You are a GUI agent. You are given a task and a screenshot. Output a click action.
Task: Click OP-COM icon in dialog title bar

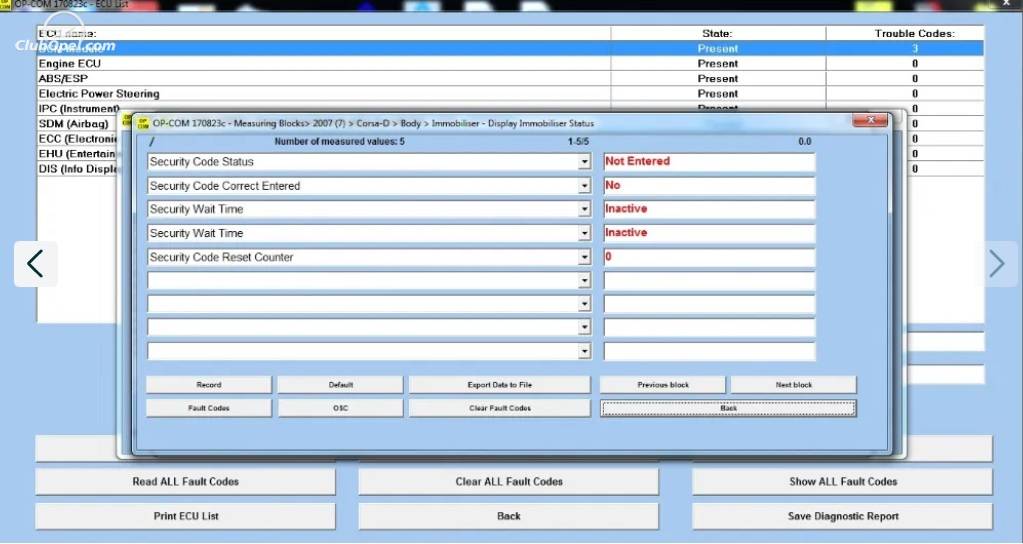[144, 123]
